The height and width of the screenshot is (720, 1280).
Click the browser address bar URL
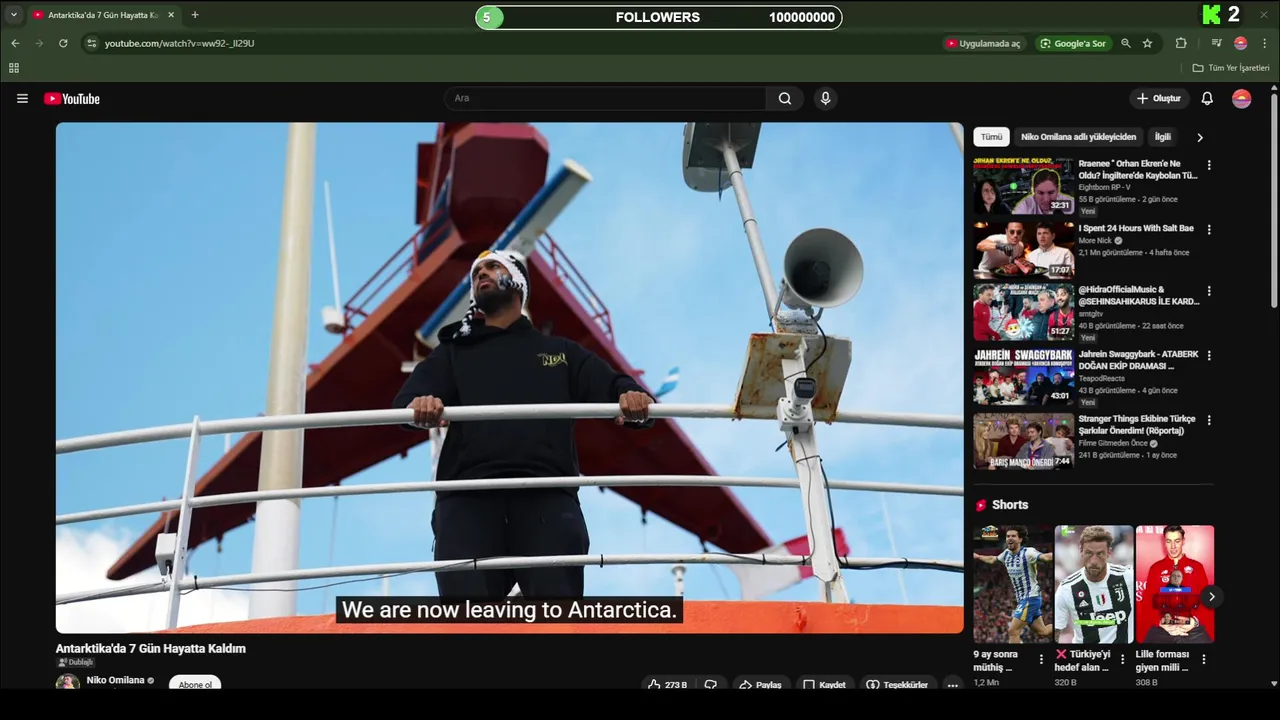click(180, 43)
